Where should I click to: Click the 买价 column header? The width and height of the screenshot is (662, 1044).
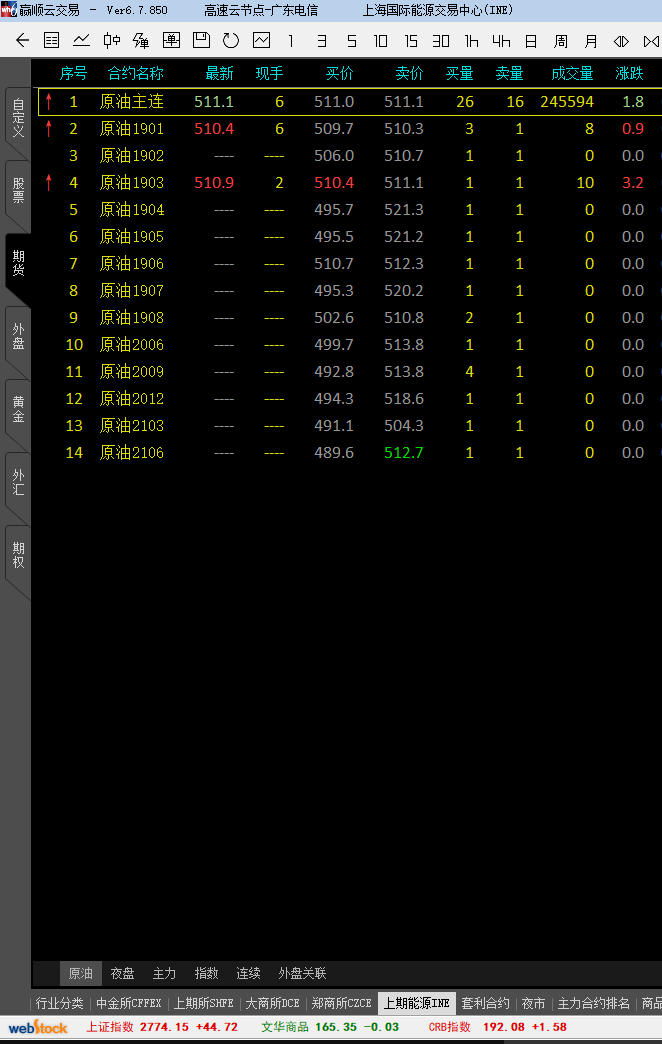(339, 73)
